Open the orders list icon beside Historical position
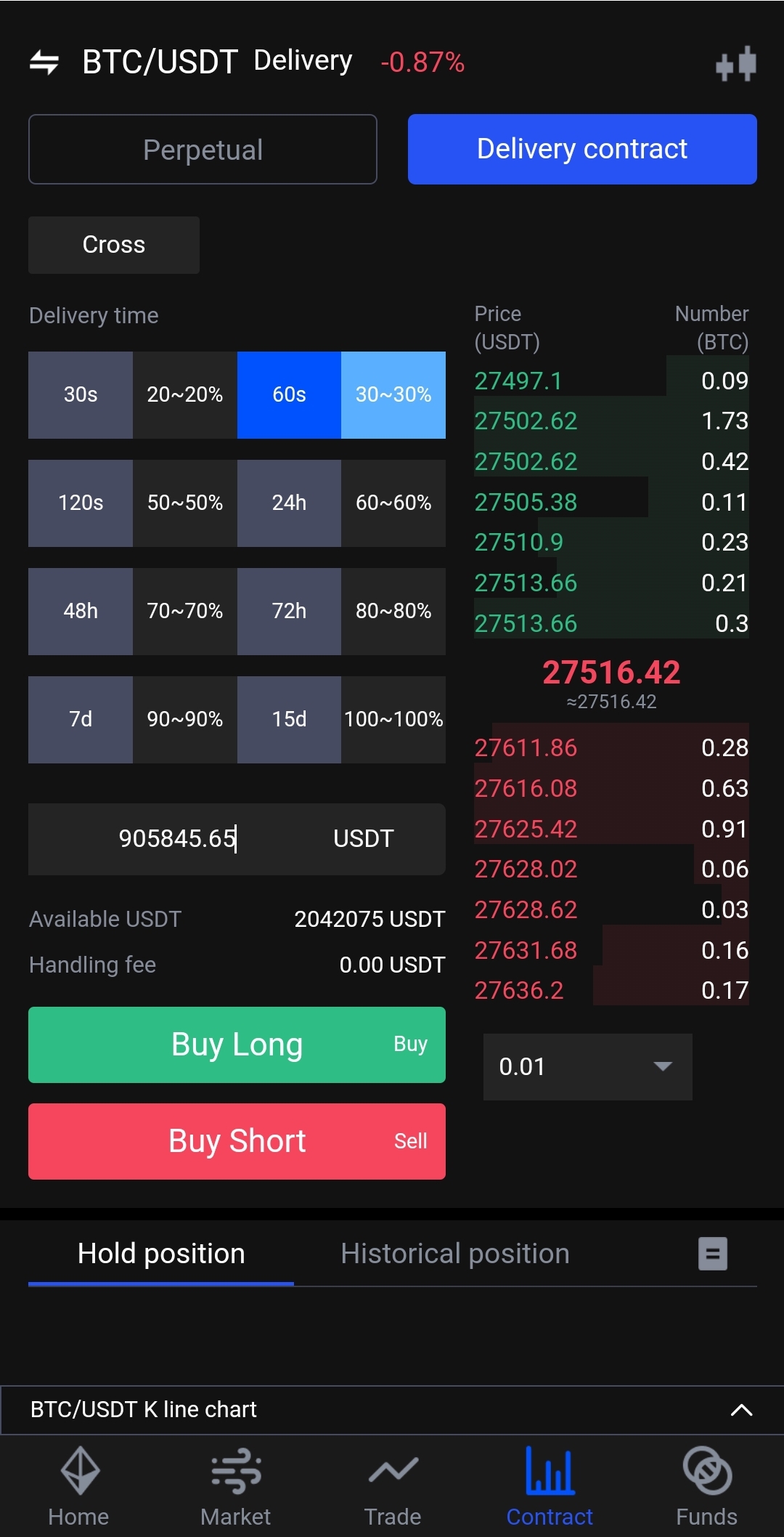 [x=712, y=1254]
